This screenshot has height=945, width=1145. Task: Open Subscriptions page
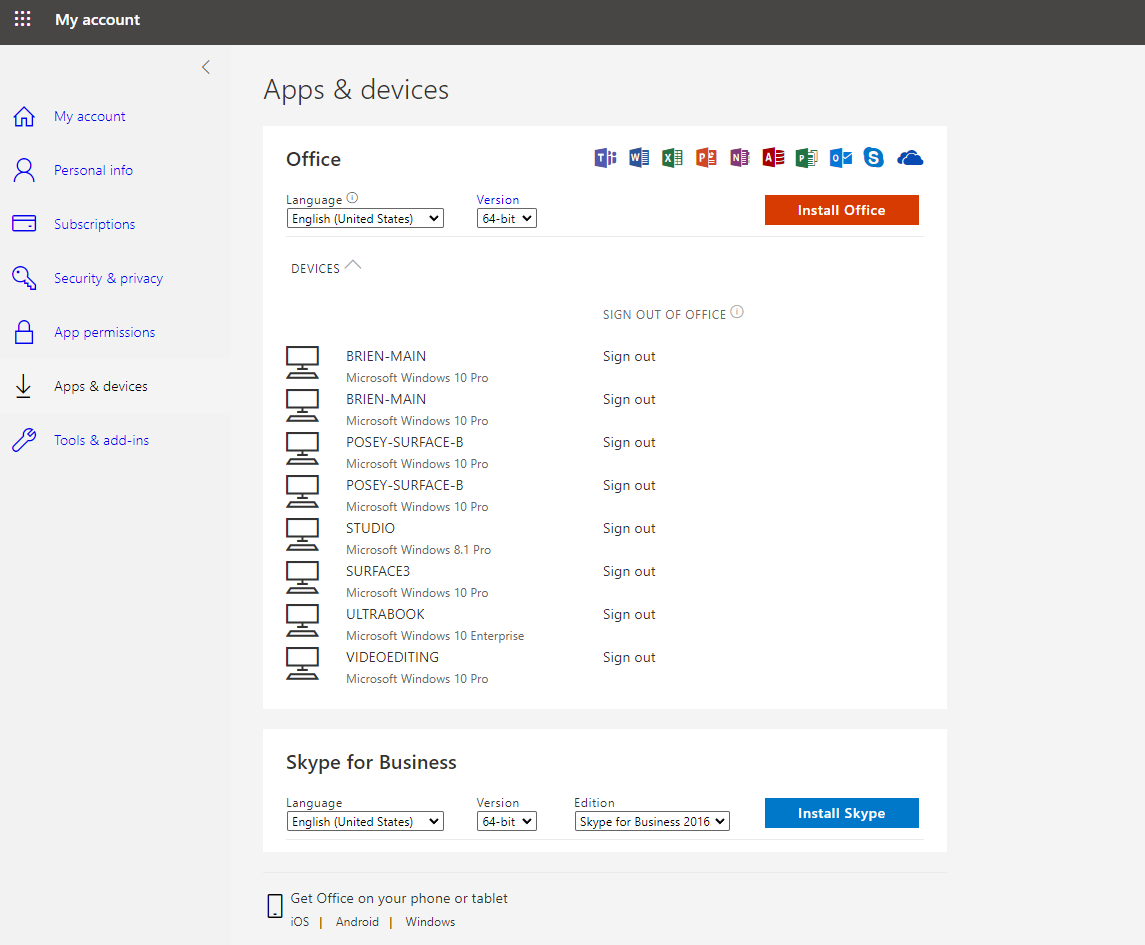(95, 224)
